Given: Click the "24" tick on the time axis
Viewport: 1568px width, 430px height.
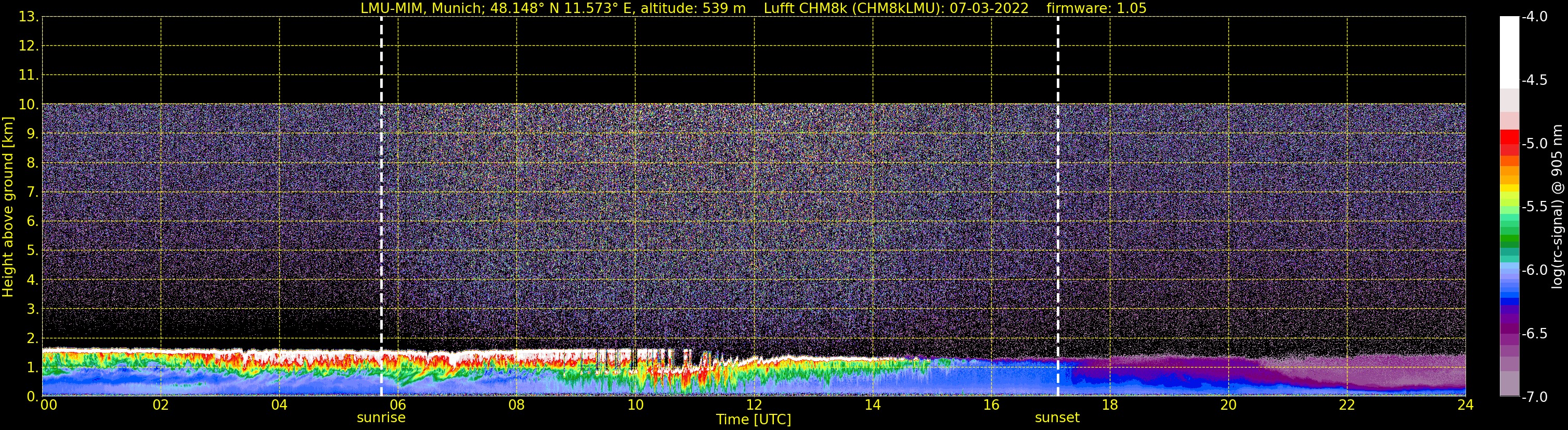Looking at the screenshot, I should (x=1465, y=406).
